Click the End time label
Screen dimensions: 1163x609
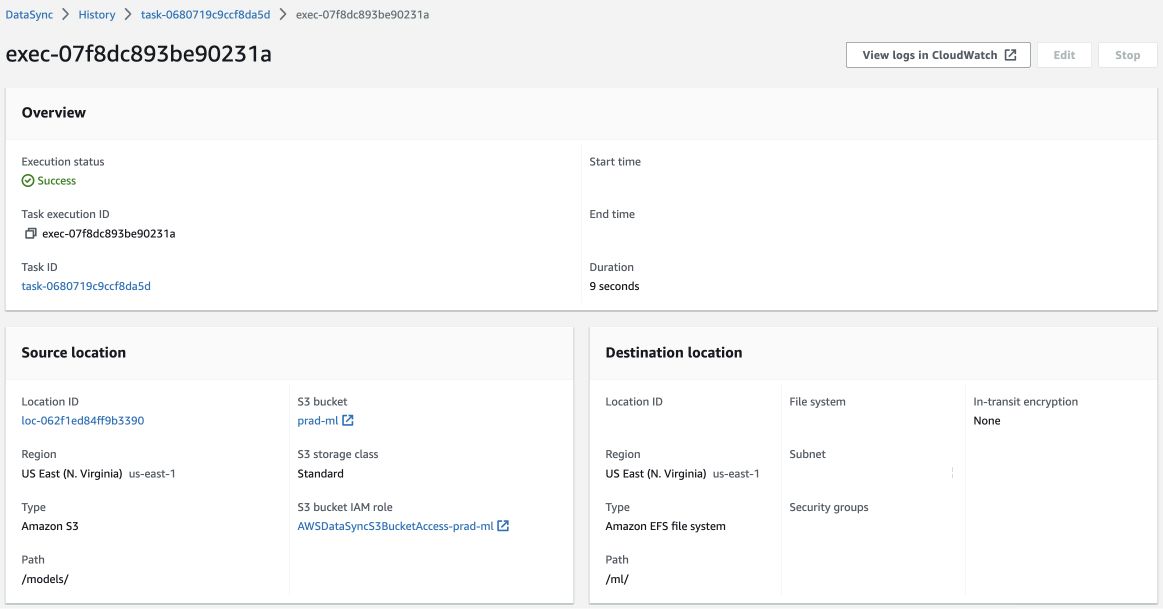(x=612, y=214)
